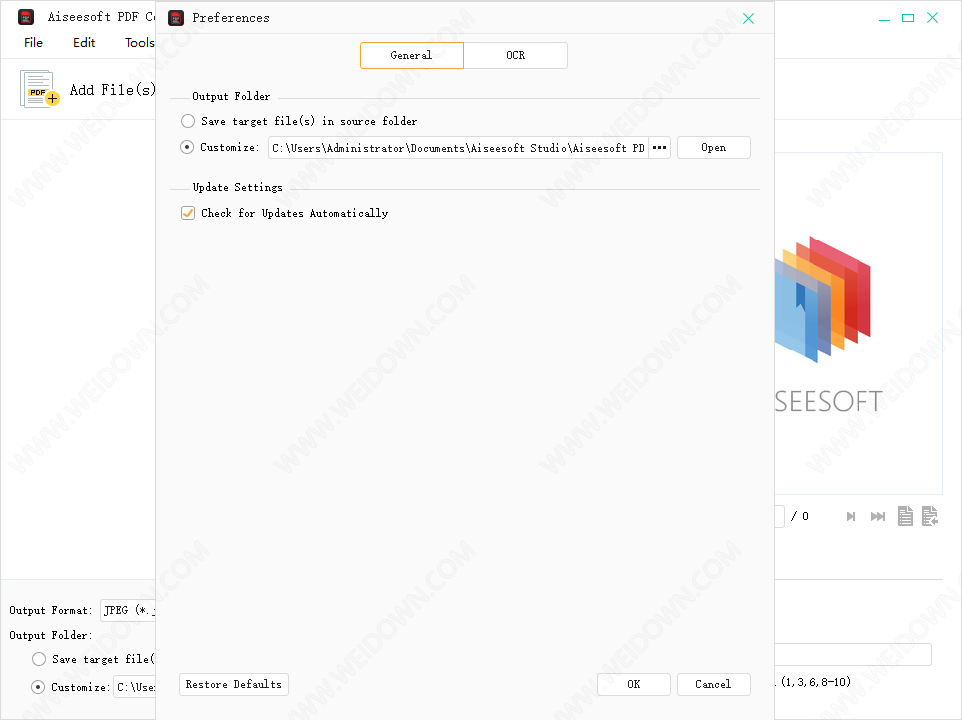Close the main Aiseesoft window

933,18
